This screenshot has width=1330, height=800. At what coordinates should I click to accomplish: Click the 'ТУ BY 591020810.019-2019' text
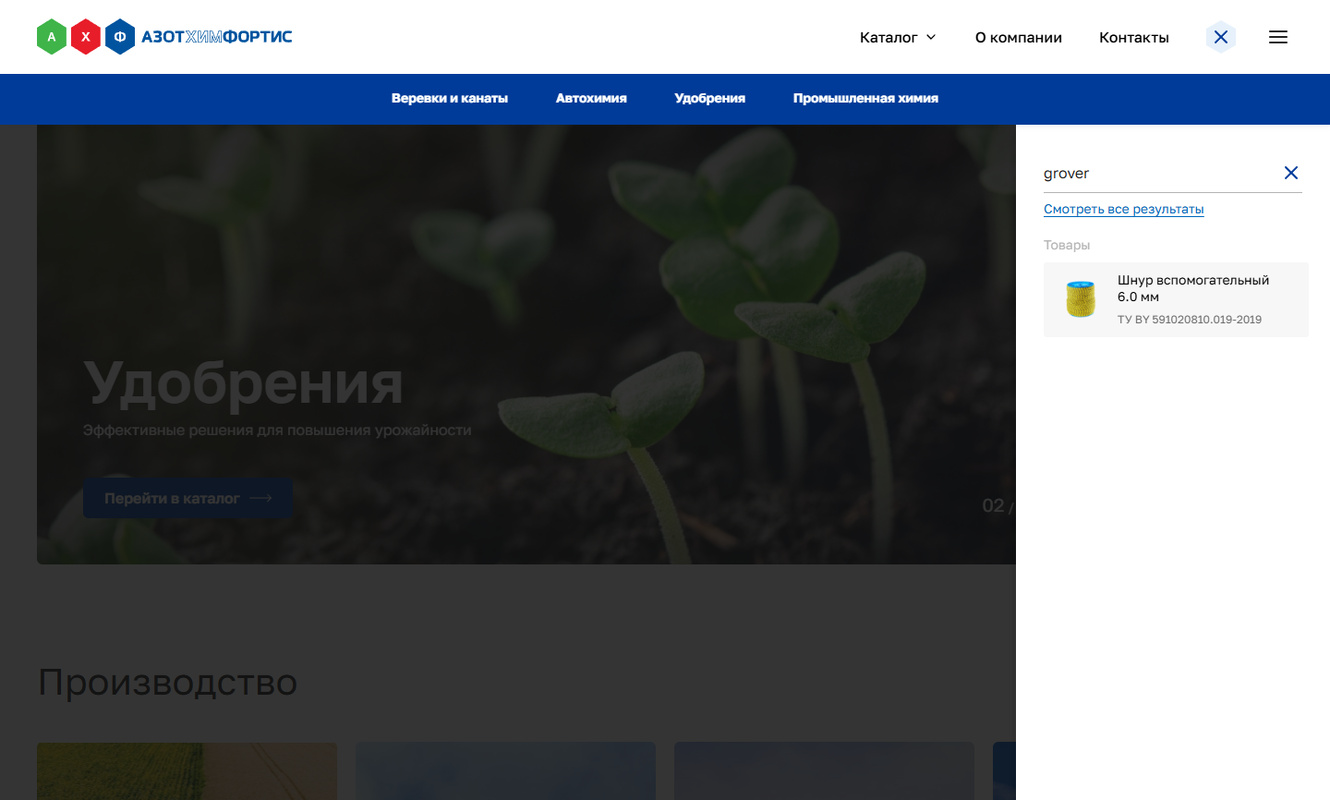1189,320
